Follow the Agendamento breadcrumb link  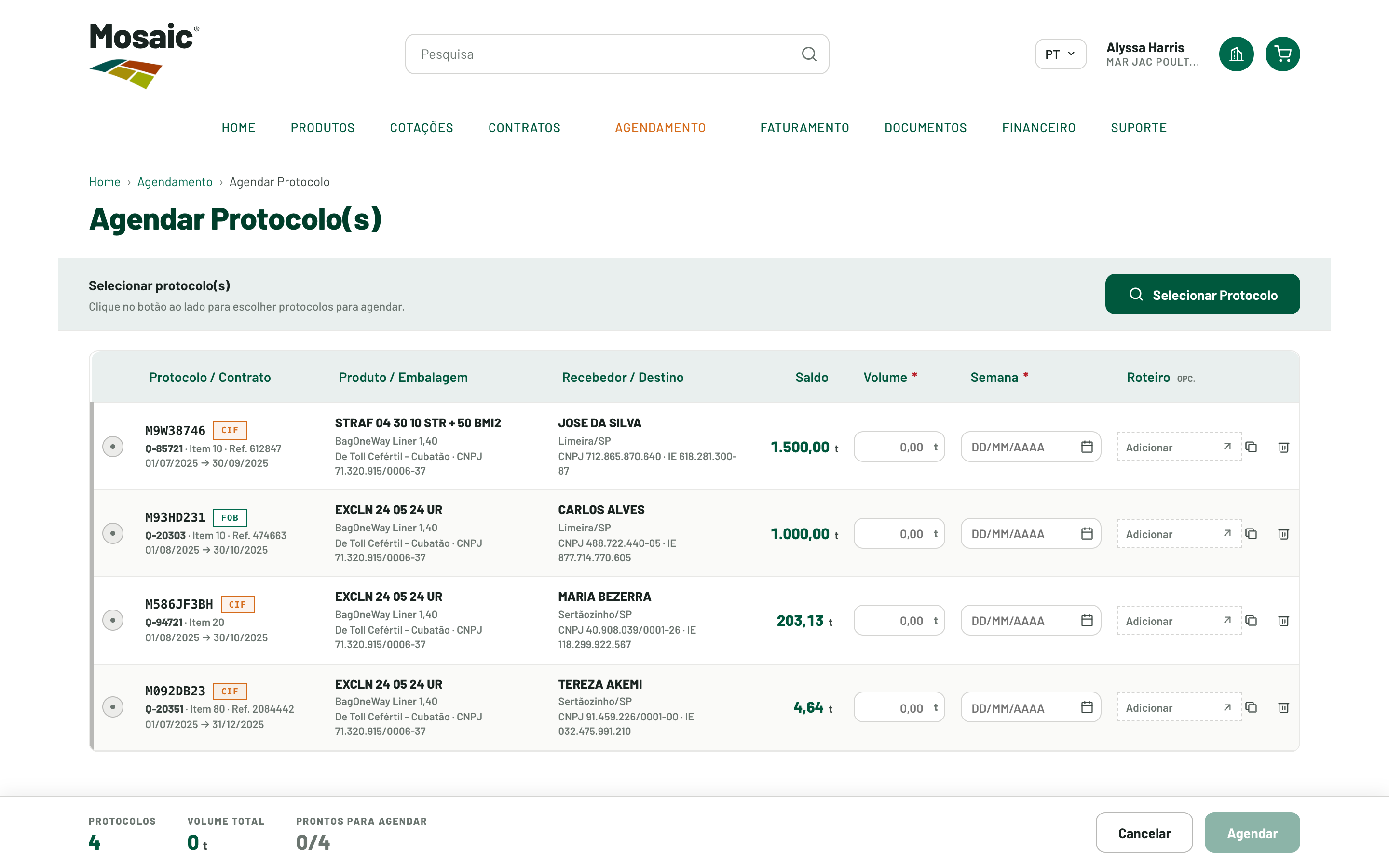click(175, 181)
